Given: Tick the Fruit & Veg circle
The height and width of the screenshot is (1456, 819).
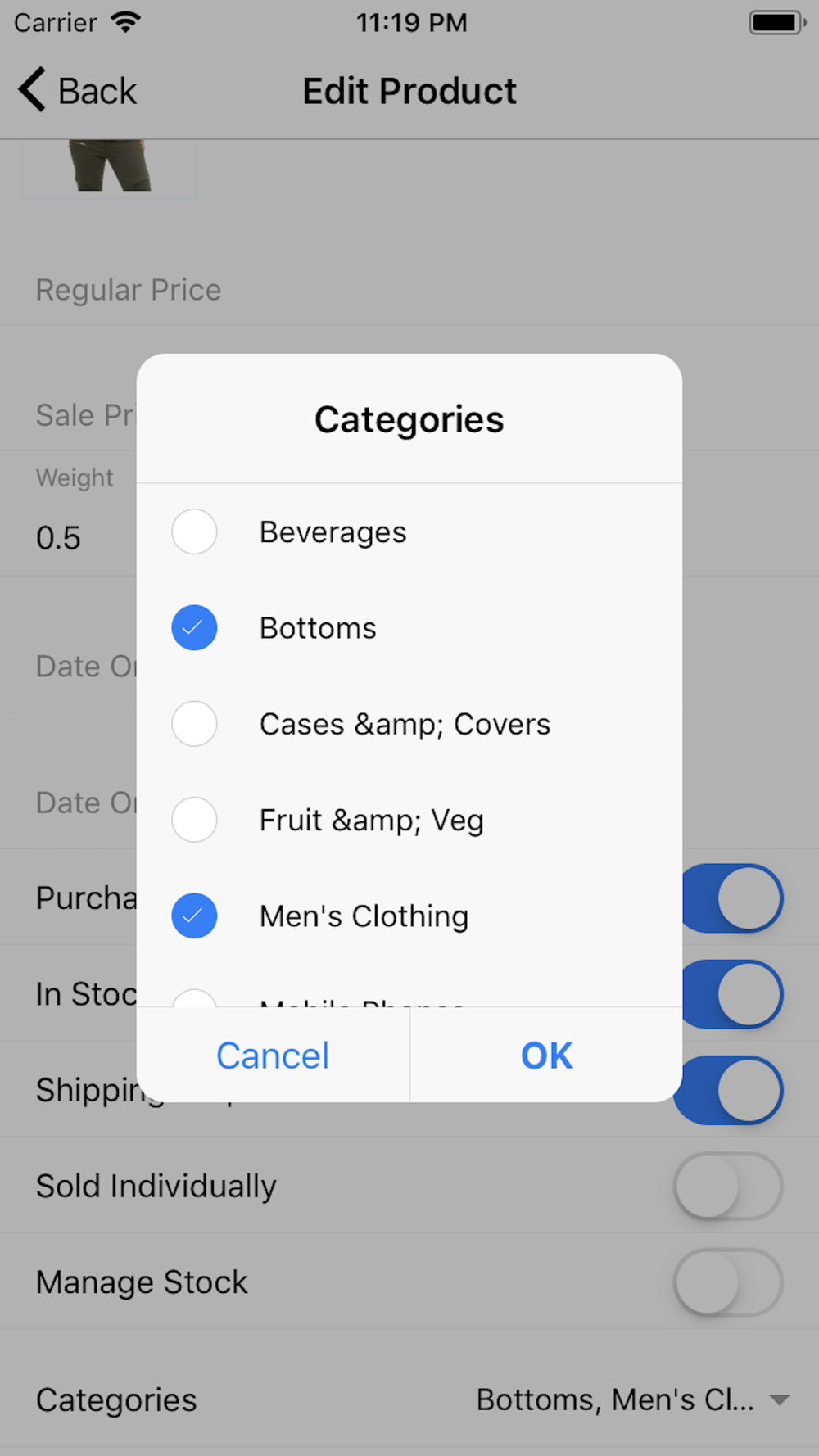Looking at the screenshot, I should pyautogui.click(x=194, y=819).
